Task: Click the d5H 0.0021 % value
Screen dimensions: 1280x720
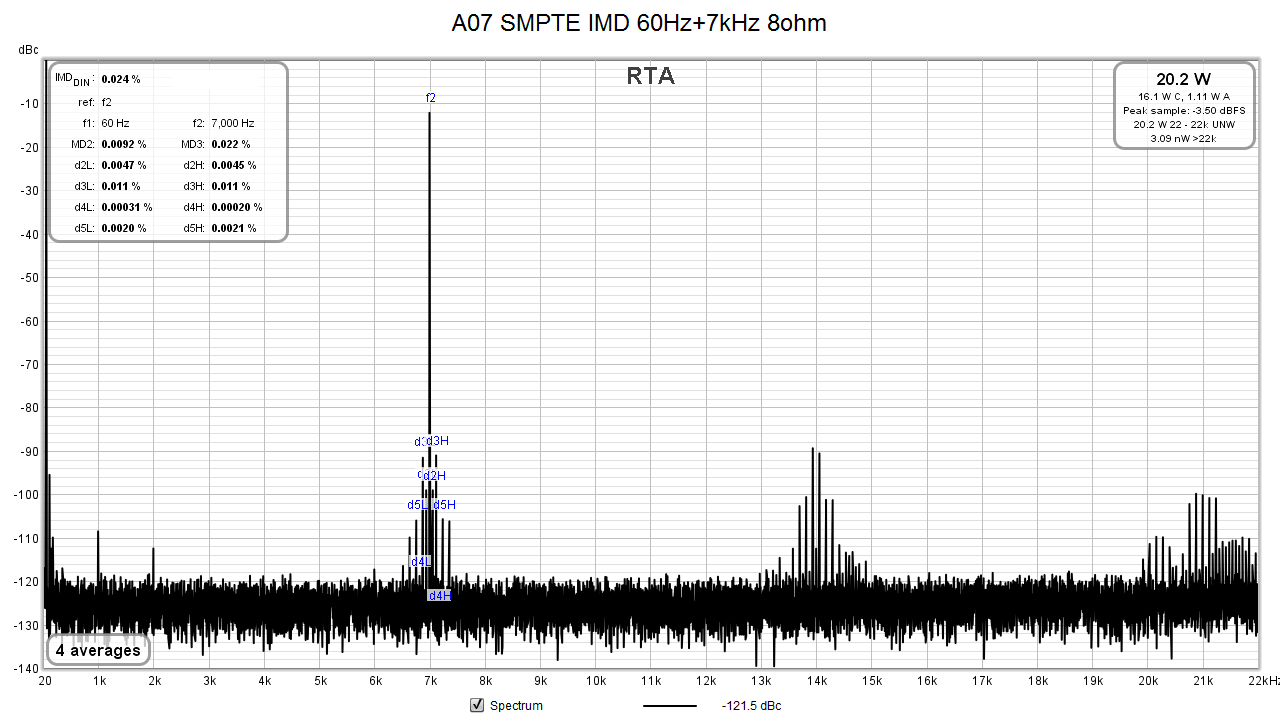Action: 234,228
